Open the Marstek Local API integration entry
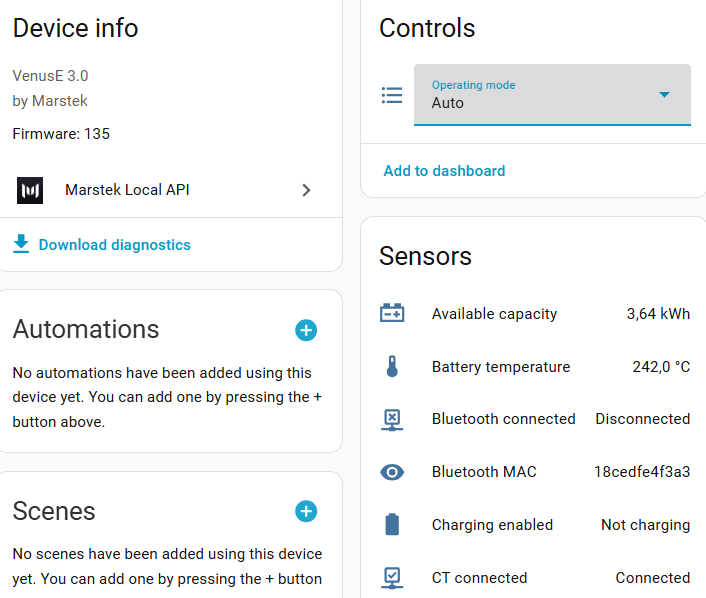 pos(127,190)
